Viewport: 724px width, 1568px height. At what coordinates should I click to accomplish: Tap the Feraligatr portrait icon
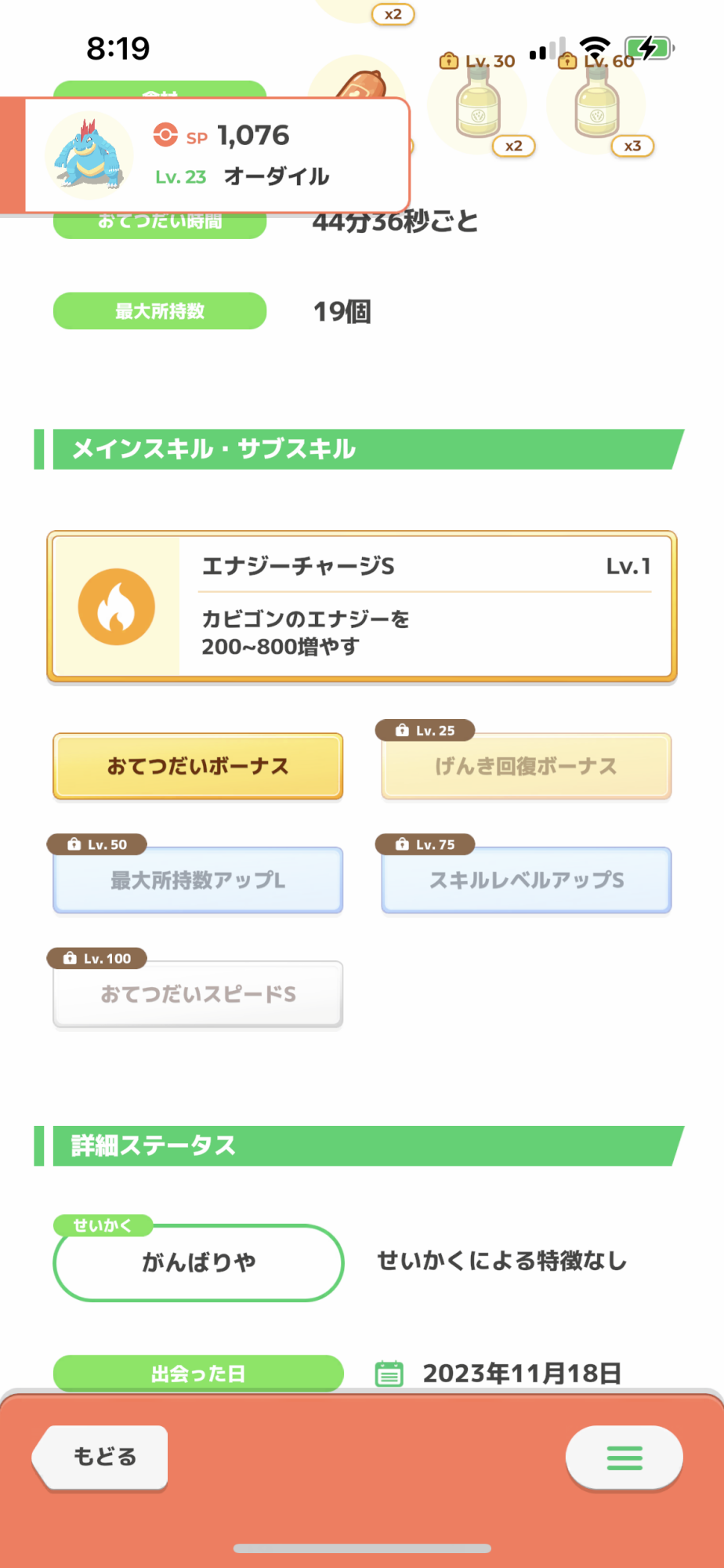point(89,154)
